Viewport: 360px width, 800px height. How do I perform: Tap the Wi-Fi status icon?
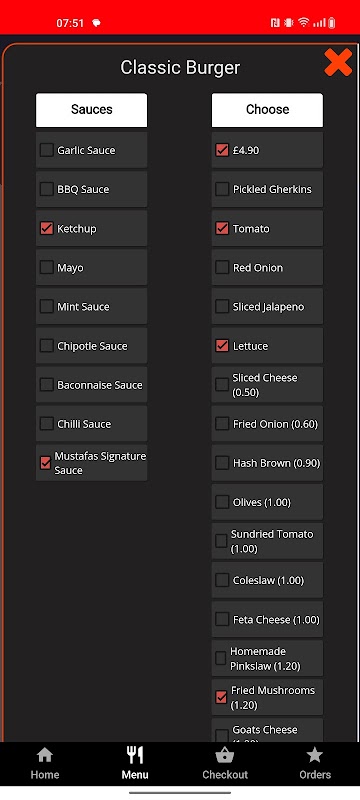point(304,22)
